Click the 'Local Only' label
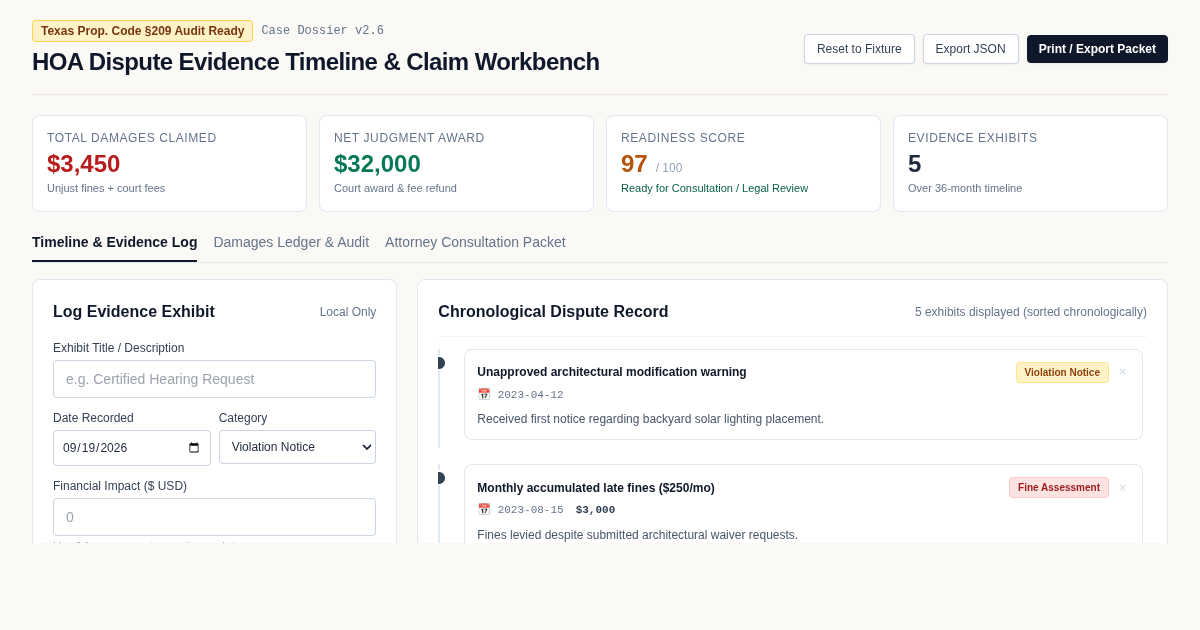This screenshot has height=630, width=1200. 348,312
